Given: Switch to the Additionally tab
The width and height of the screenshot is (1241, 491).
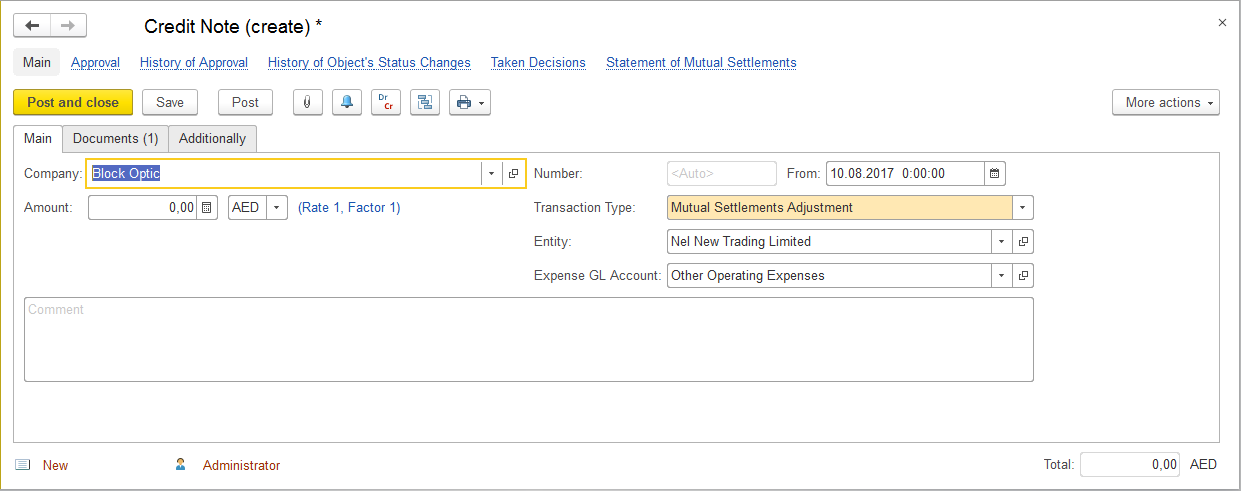Looking at the screenshot, I should tap(212, 139).
